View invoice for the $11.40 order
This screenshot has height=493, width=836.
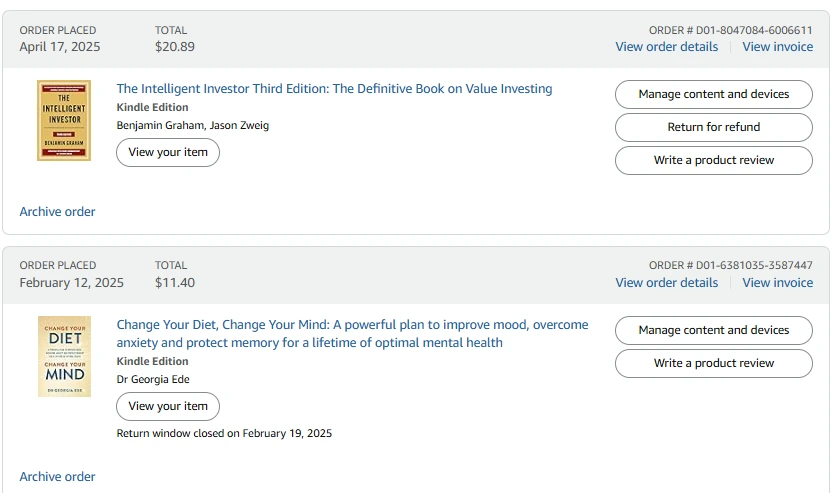777,282
